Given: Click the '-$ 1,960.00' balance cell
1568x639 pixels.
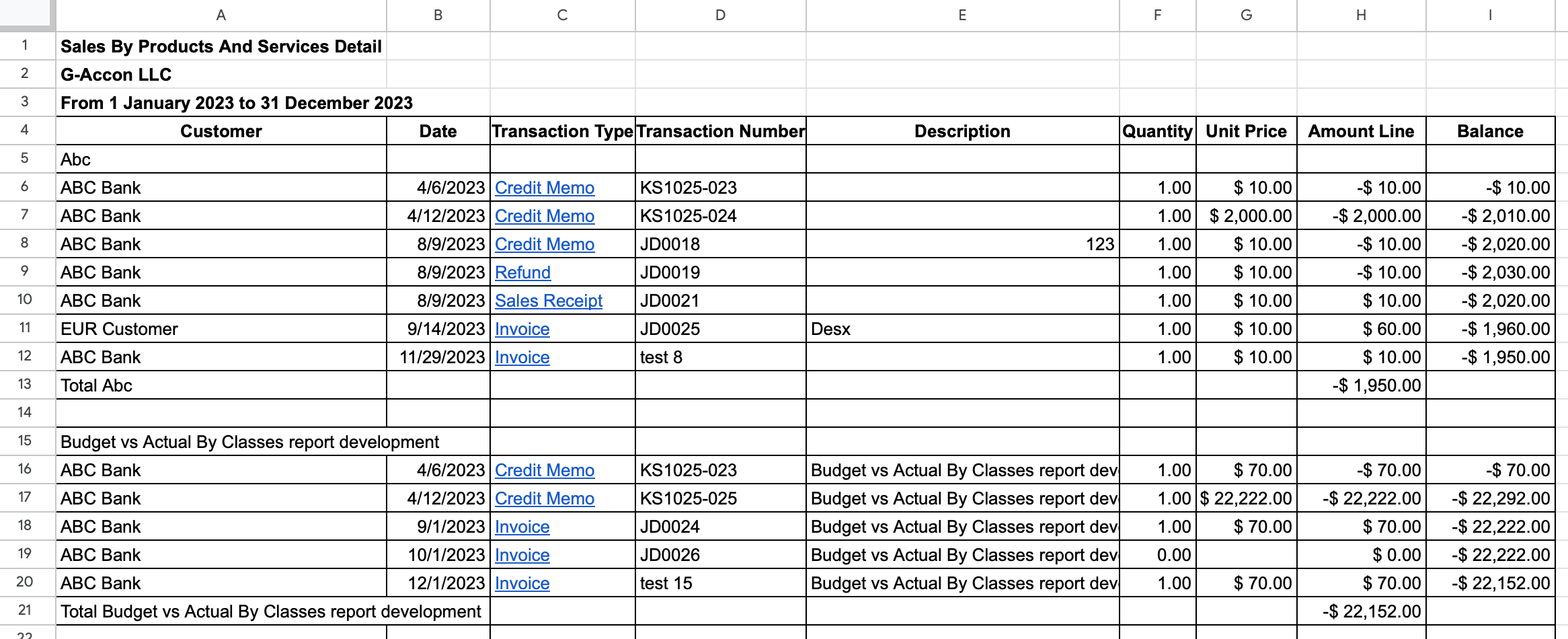Looking at the screenshot, I should (x=1491, y=329).
